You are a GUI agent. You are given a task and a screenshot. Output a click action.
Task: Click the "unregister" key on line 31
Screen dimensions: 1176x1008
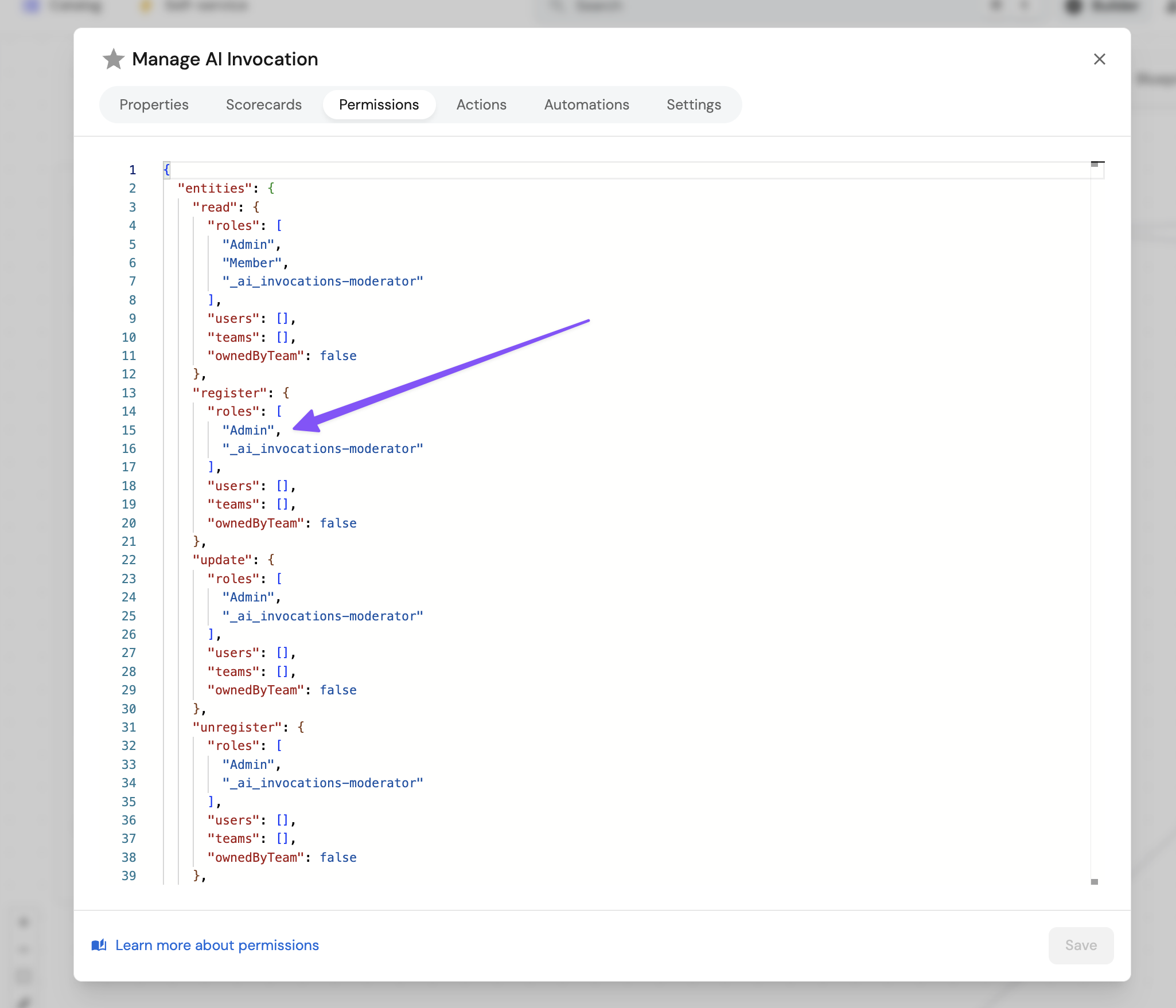click(x=237, y=727)
